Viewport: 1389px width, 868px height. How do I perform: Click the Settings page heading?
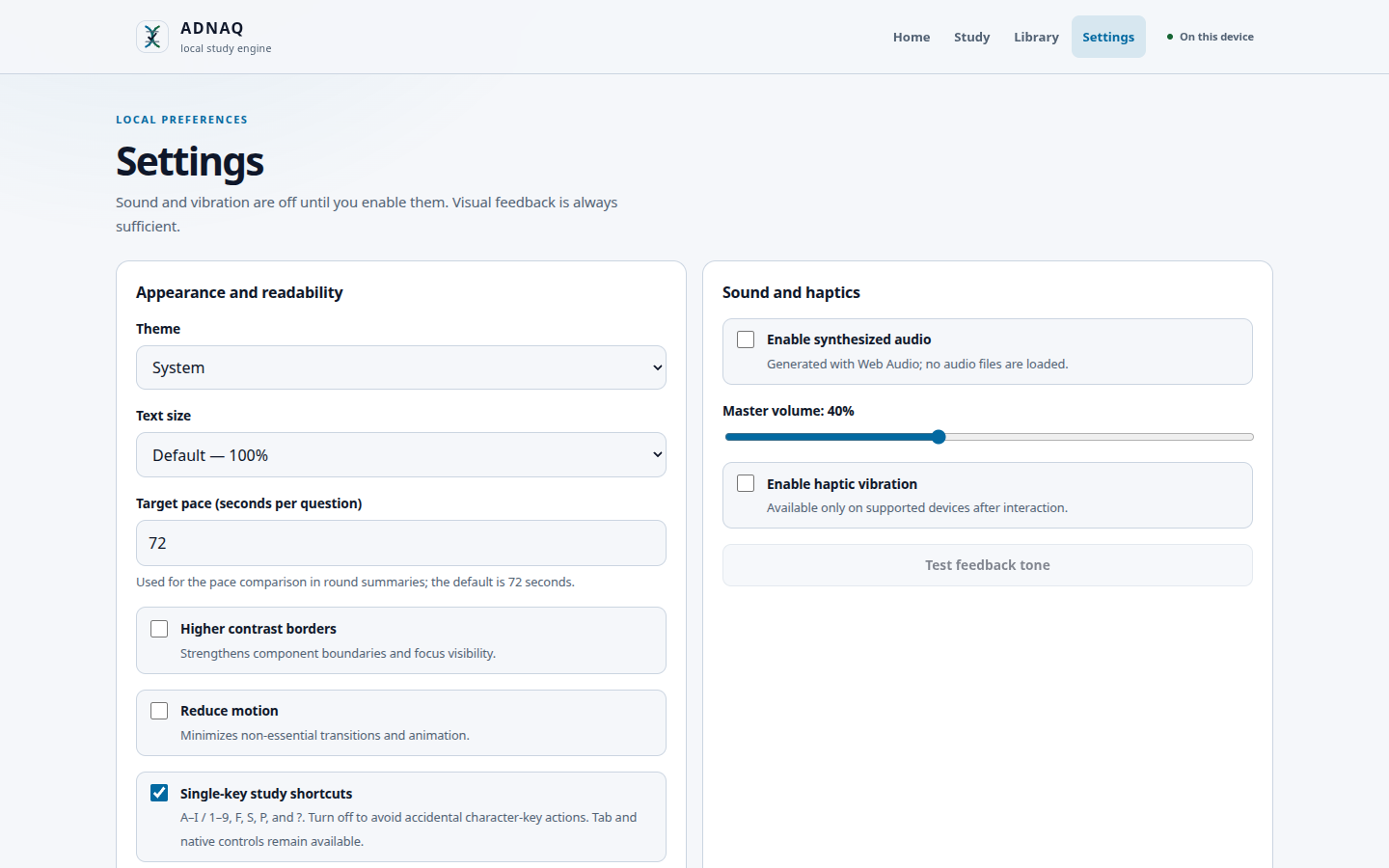[190, 161]
